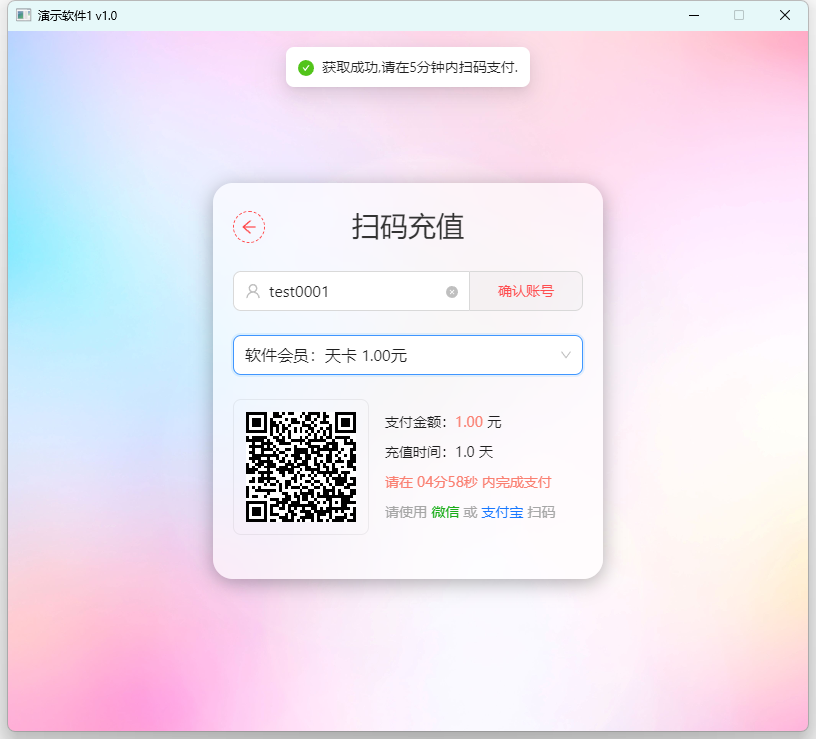
Task: Click the 请在 04分58秒 内完成支付 countdown text
Action: click(x=468, y=482)
